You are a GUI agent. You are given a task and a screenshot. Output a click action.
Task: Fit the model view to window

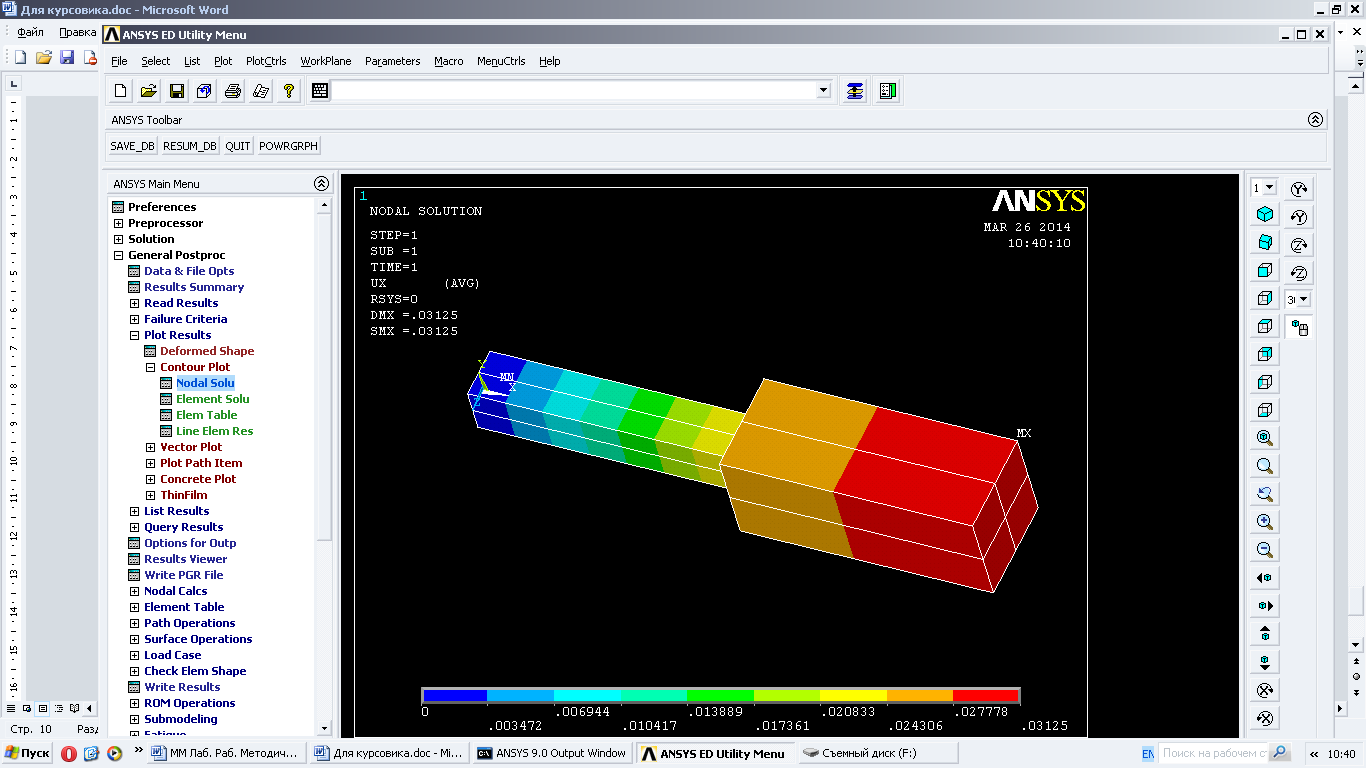pyautogui.click(x=1265, y=438)
